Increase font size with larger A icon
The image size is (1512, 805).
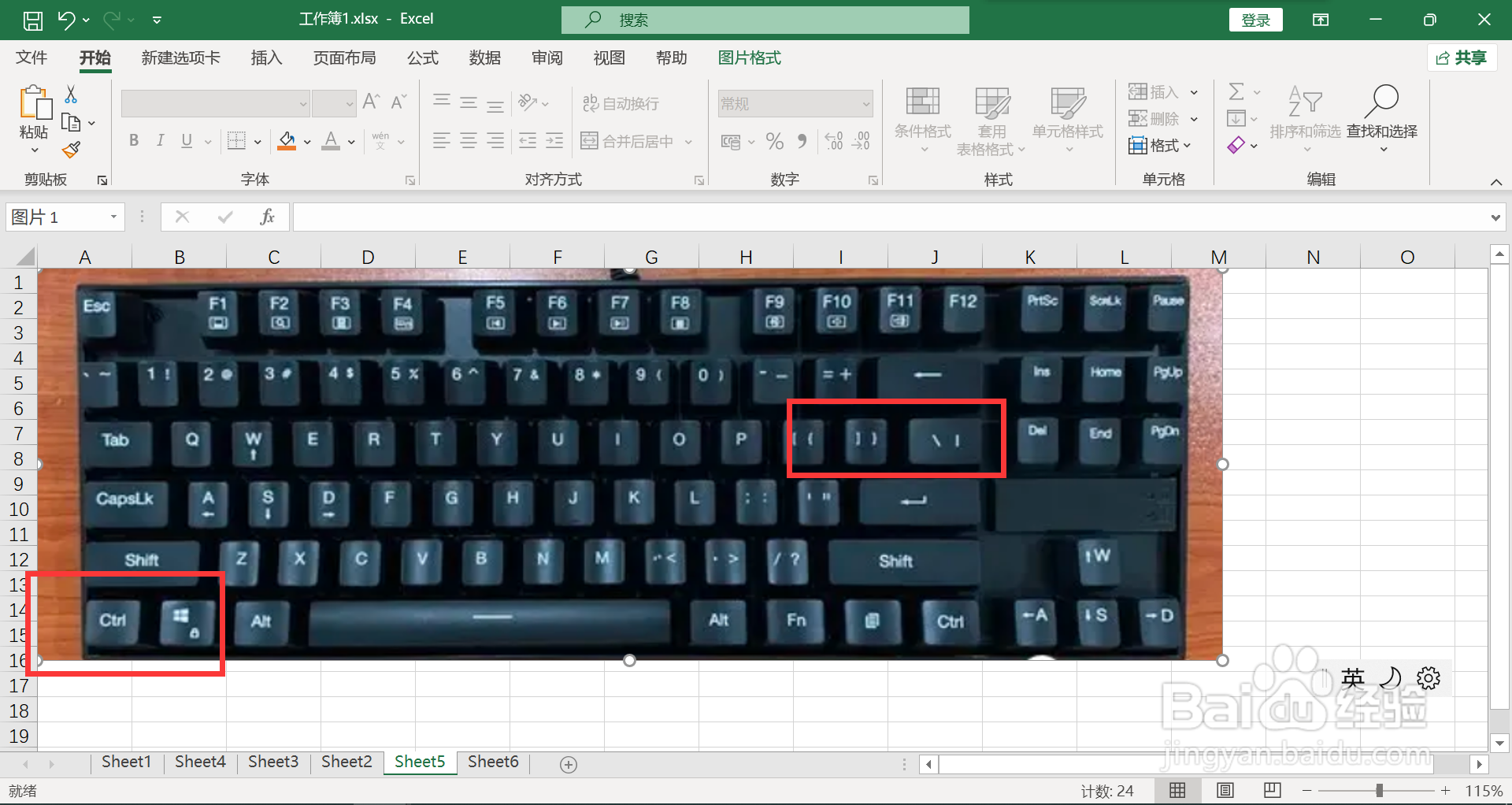click(372, 102)
